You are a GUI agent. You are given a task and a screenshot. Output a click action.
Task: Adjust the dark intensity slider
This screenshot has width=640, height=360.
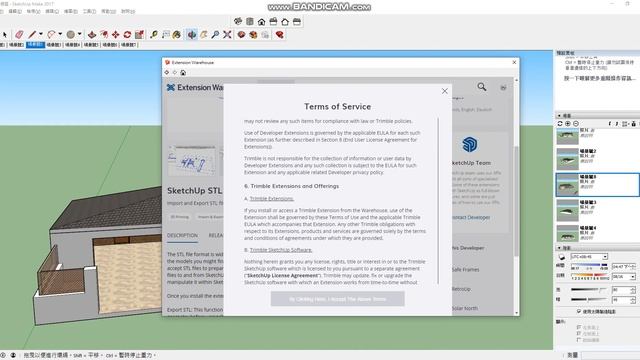589,300
